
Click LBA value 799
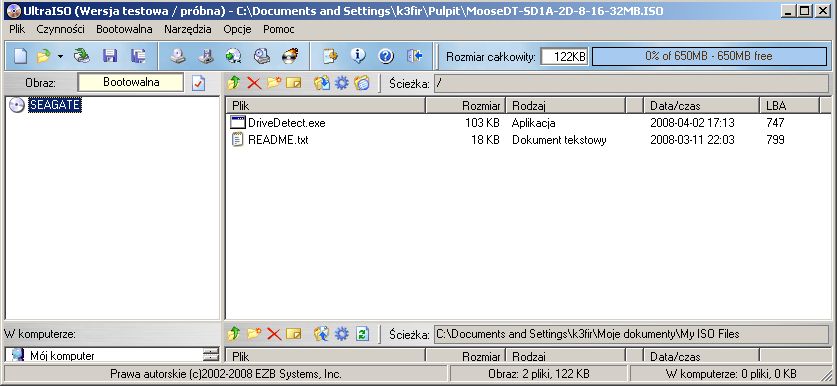pyautogui.click(x=775, y=140)
